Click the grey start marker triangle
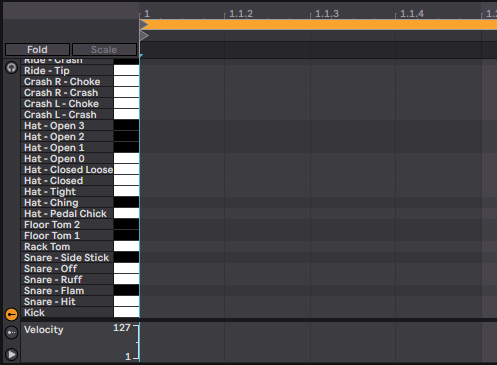497x365 pixels. coord(144,35)
